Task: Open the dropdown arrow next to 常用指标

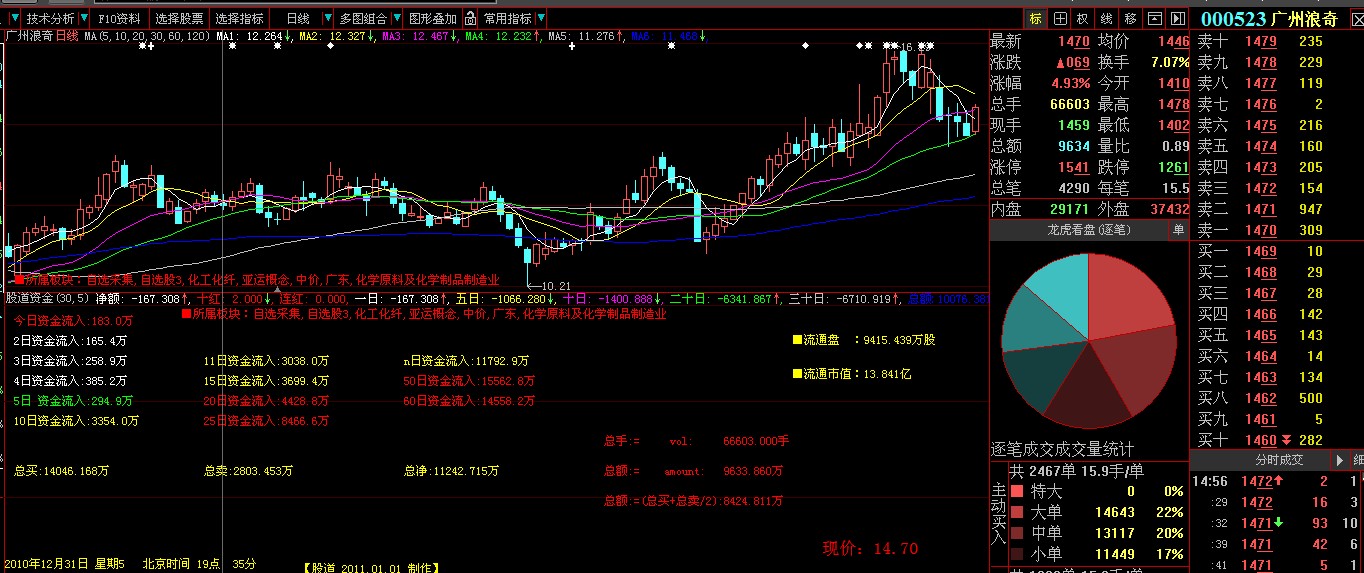Action: click(x=541, y=18)
